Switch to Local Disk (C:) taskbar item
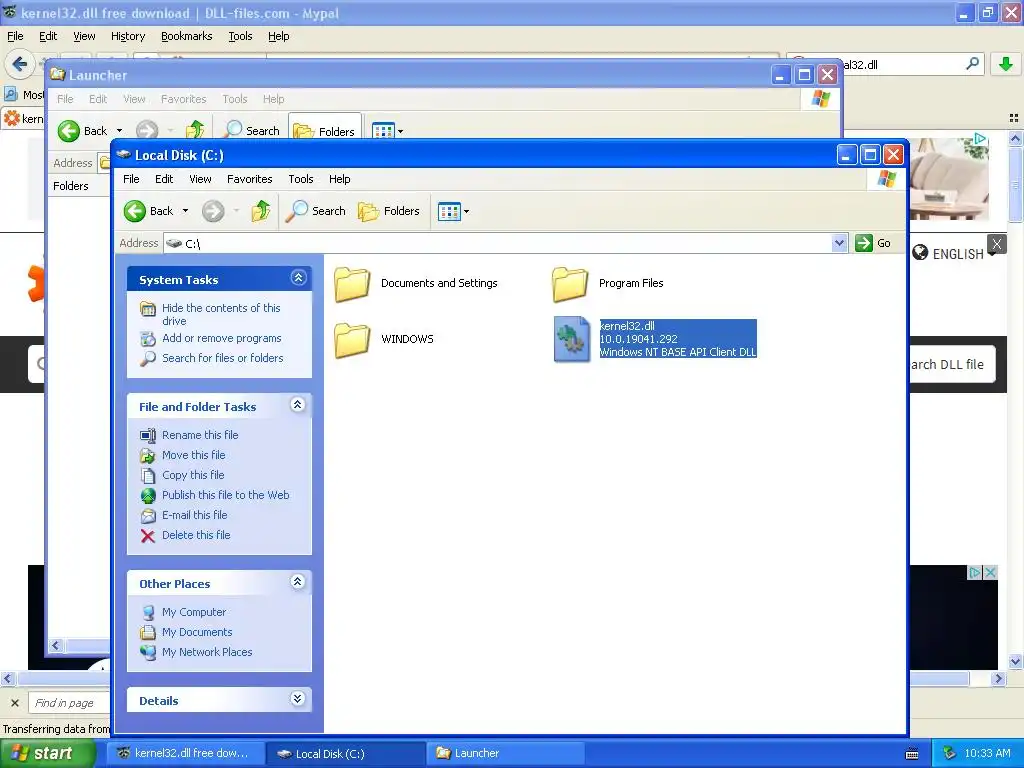This screenshot has height=768, width=1024. click(345, 753)
